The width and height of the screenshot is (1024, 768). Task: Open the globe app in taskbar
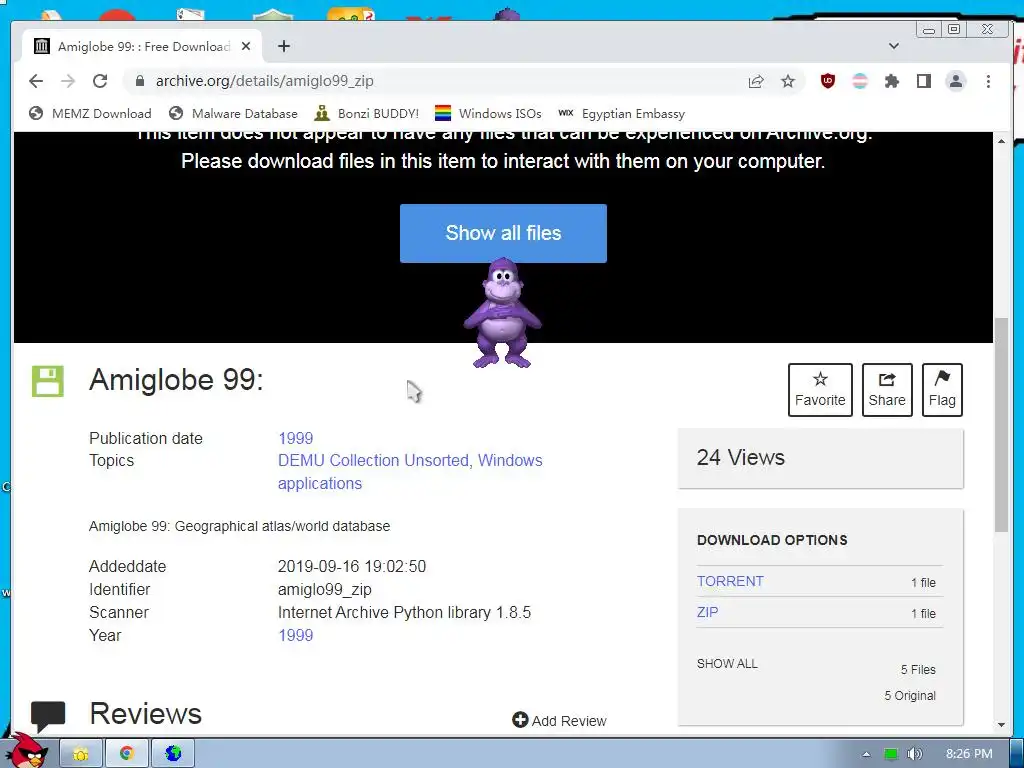pyautogui.click(x=173, y=754)
